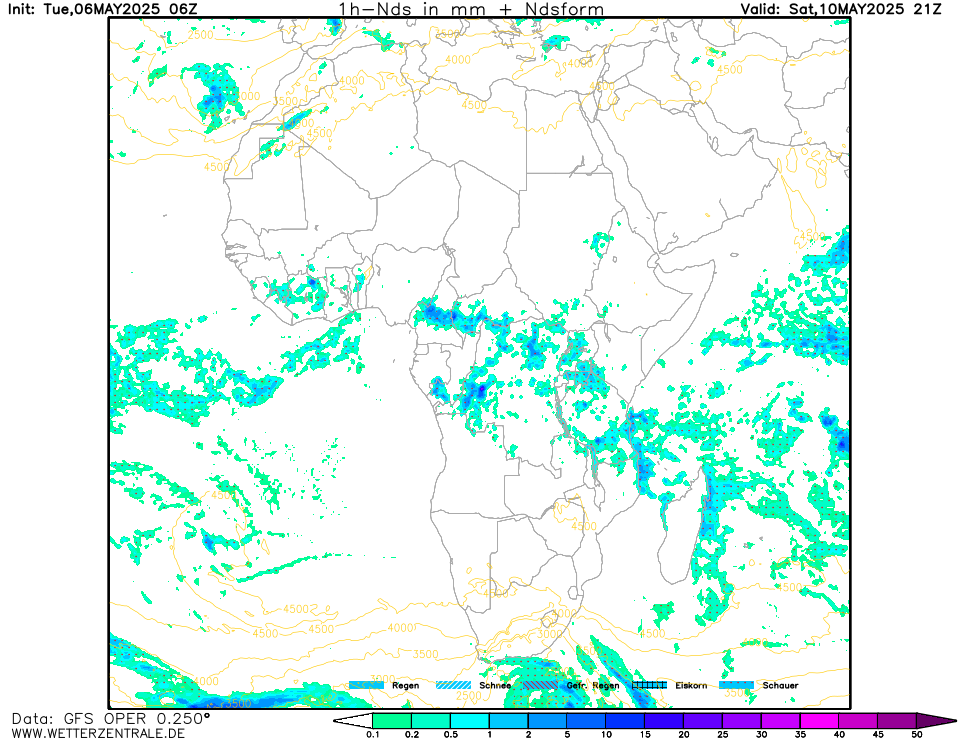Pick the colorbar segment between 15 and 20
Image resolution: width=959 pixels, height=741 pixels.
tap(664, 721)
